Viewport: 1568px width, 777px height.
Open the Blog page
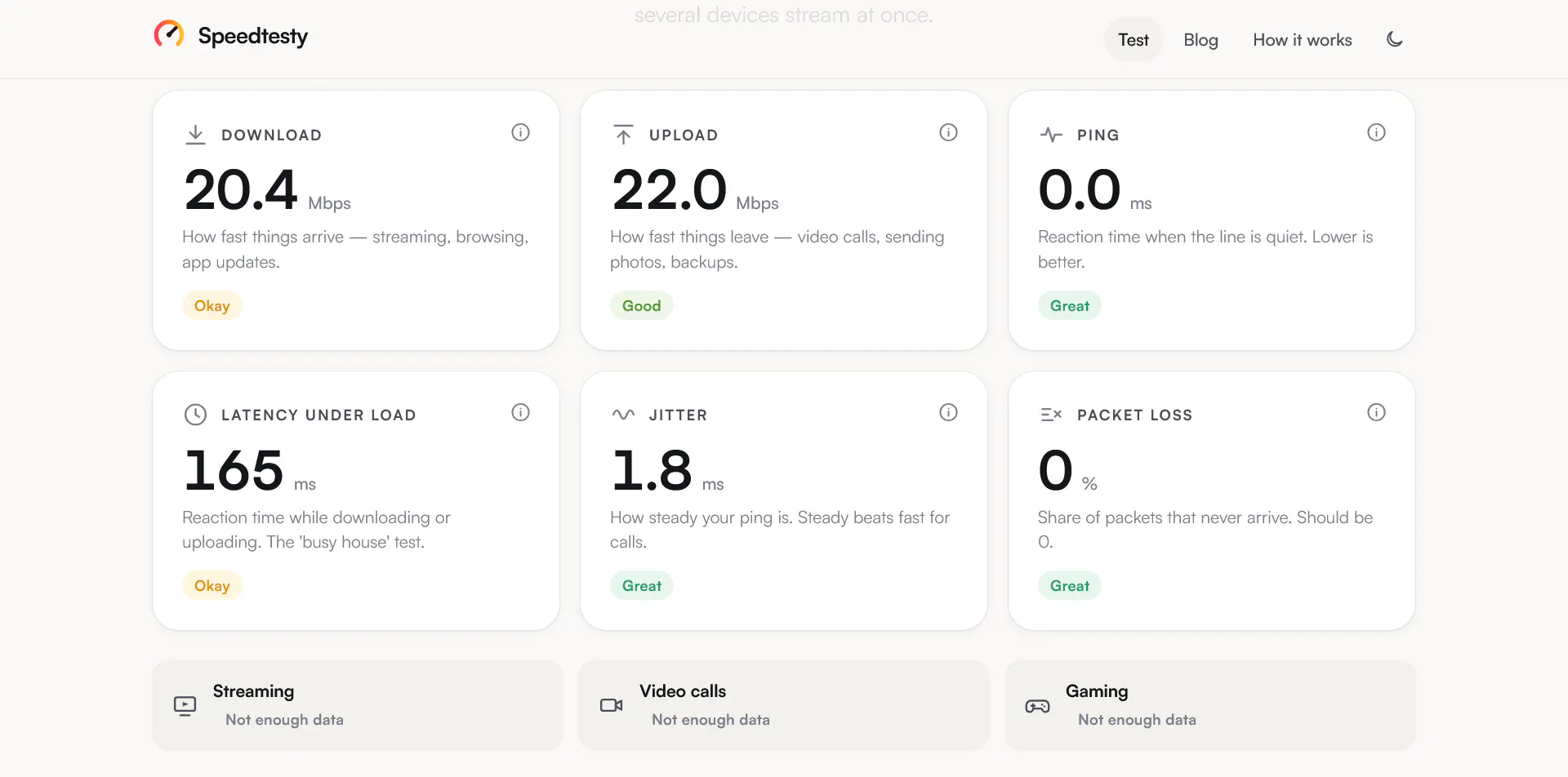point(1200,39)
